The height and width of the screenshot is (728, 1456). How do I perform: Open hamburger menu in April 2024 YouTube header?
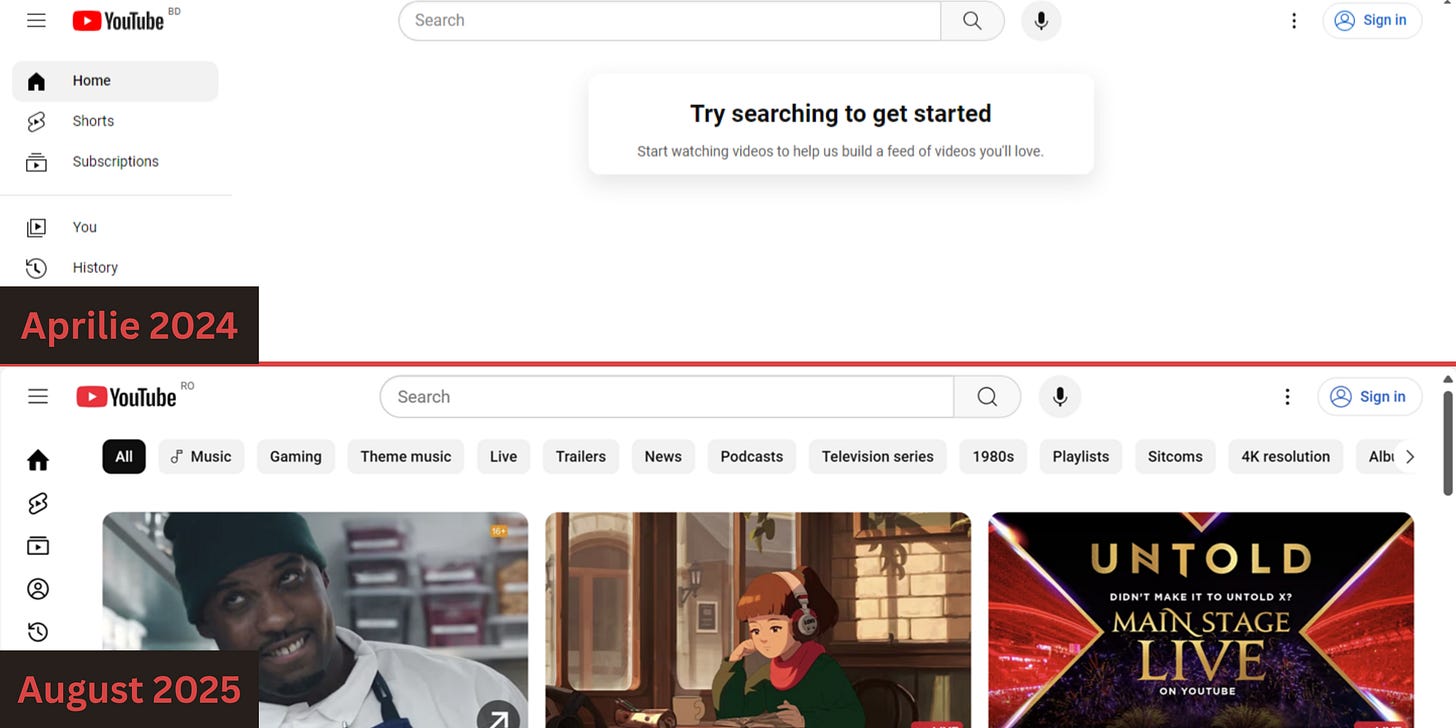(x=36, y=20)
